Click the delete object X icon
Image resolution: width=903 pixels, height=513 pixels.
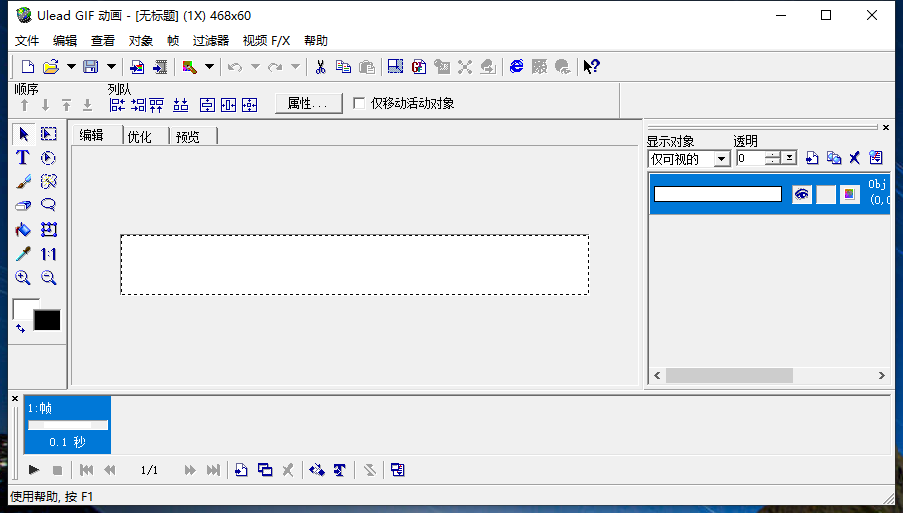point(855,158)
